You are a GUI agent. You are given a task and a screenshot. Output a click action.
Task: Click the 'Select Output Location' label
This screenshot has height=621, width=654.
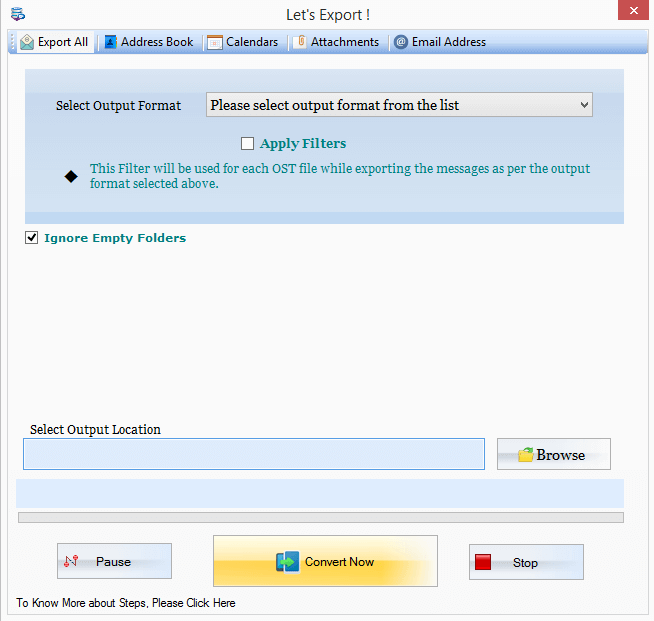[x=95, y=430]
